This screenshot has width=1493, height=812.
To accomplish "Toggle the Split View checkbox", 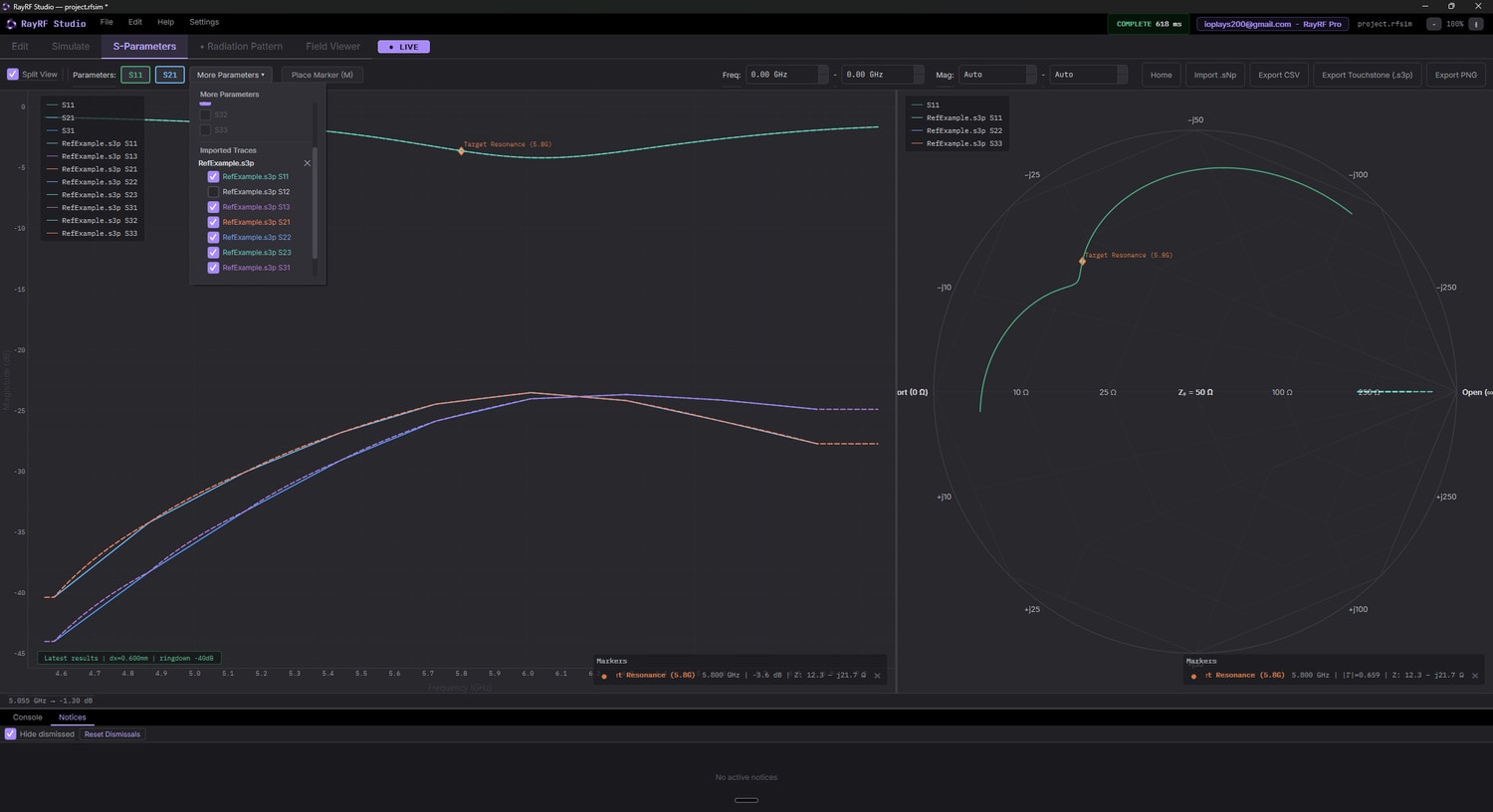I will [13, 75].
